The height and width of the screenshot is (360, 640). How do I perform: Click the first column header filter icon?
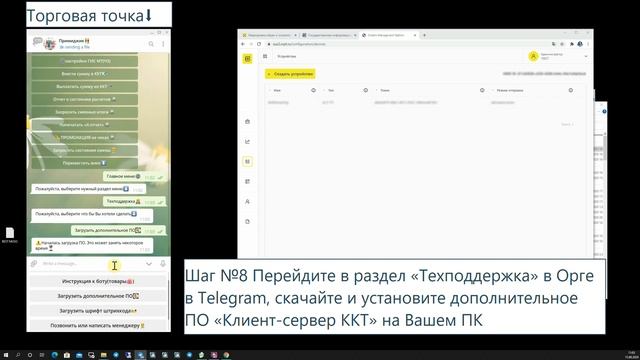(313, 90)
